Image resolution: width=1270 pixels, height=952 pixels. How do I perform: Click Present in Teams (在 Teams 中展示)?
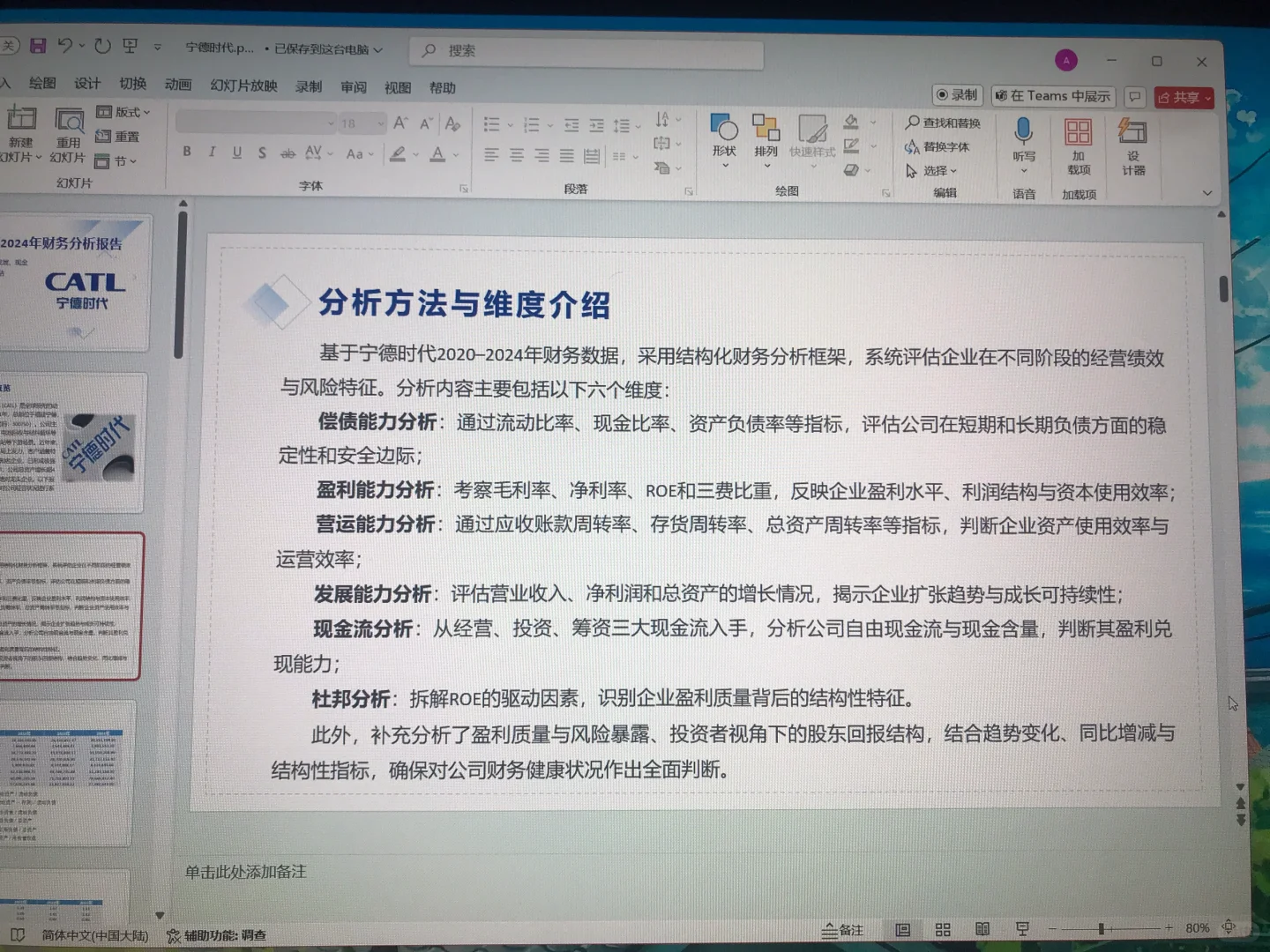click(1053, 95)
